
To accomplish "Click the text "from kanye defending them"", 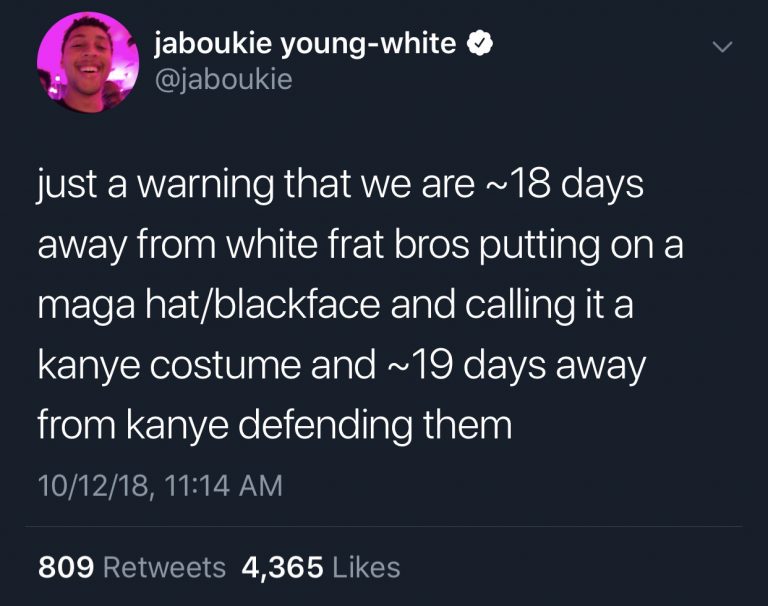I will point(275,426).
